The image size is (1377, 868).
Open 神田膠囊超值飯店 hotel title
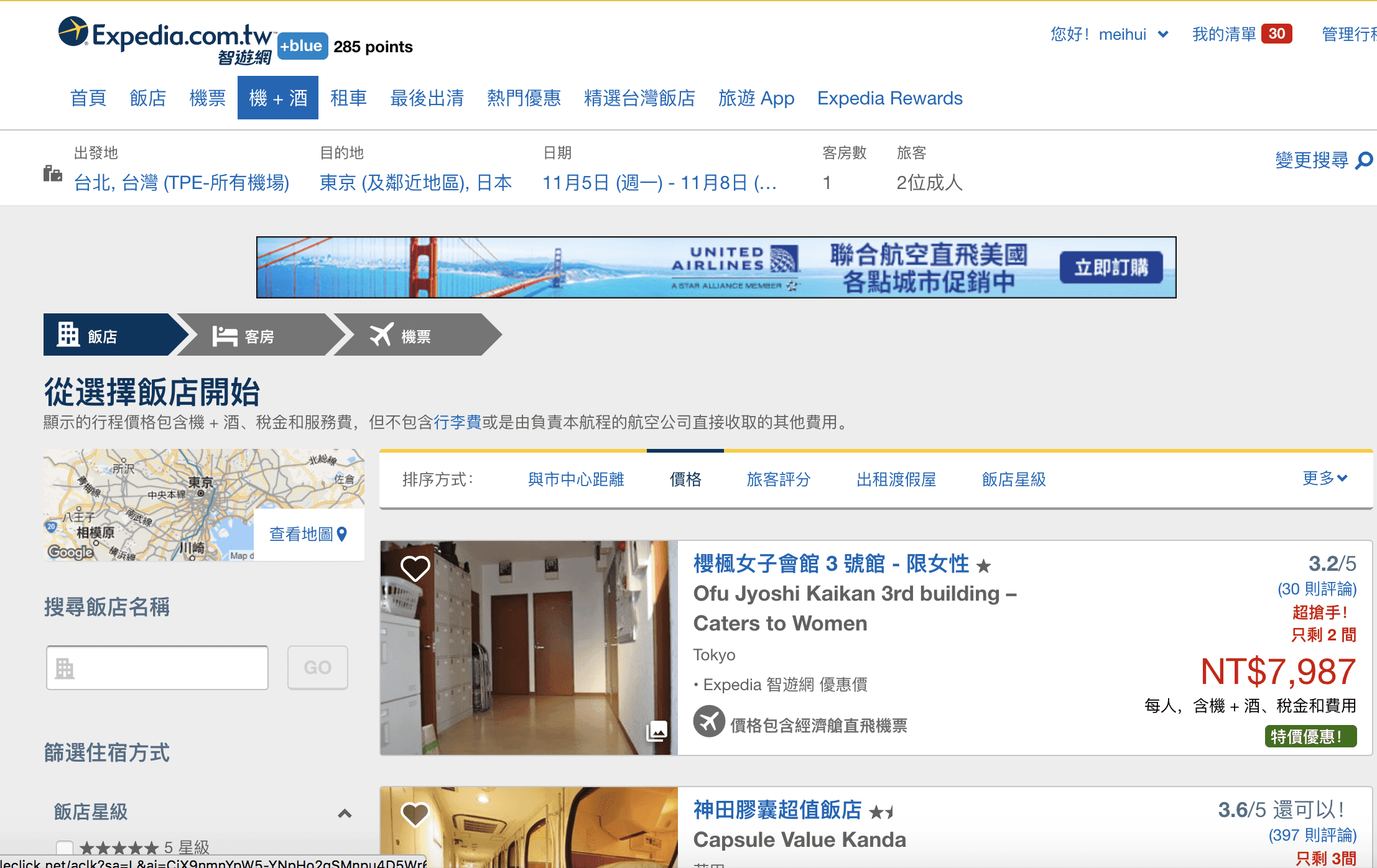pyautogui.click(x=777, y=810)
